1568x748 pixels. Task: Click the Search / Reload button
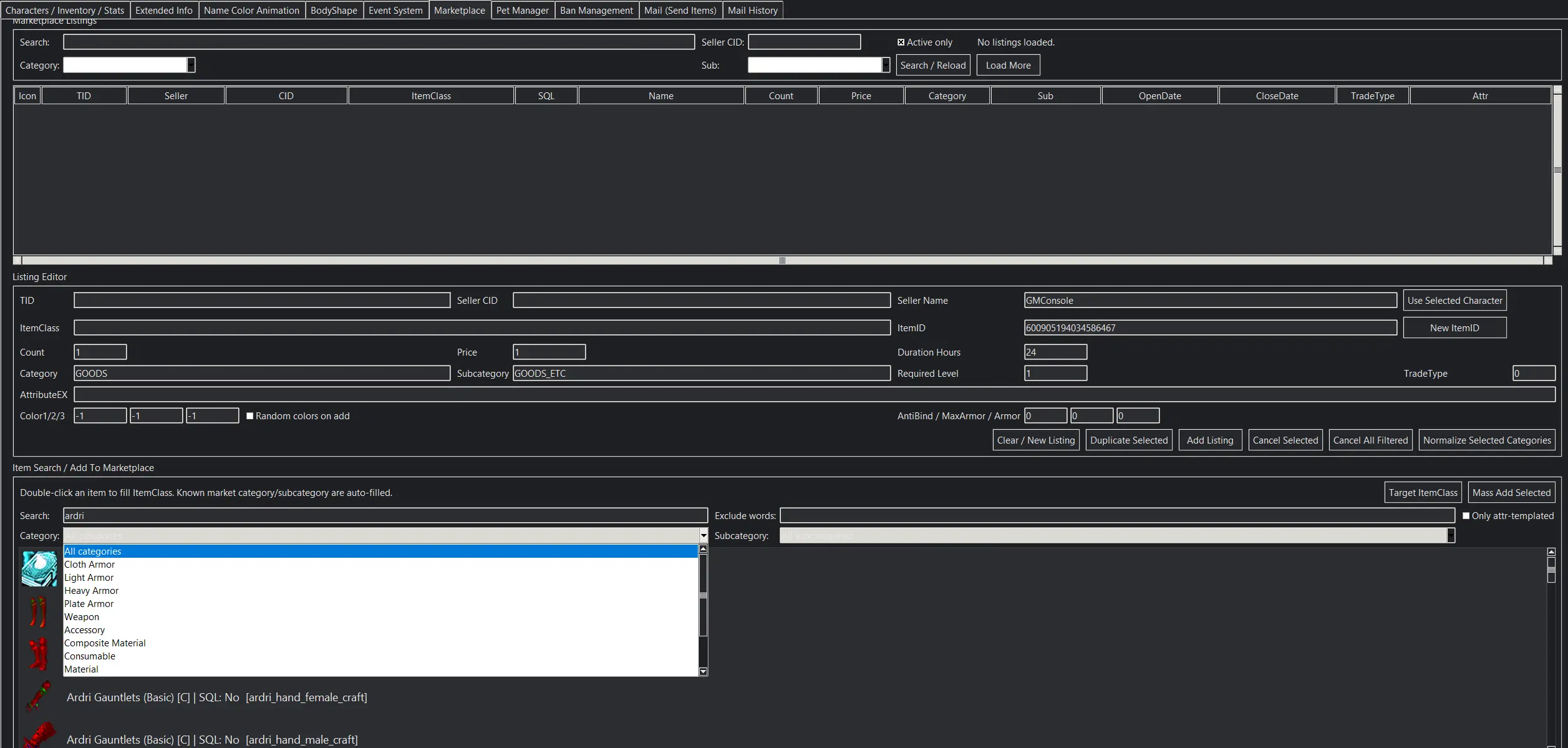click(x=933, y=66)
